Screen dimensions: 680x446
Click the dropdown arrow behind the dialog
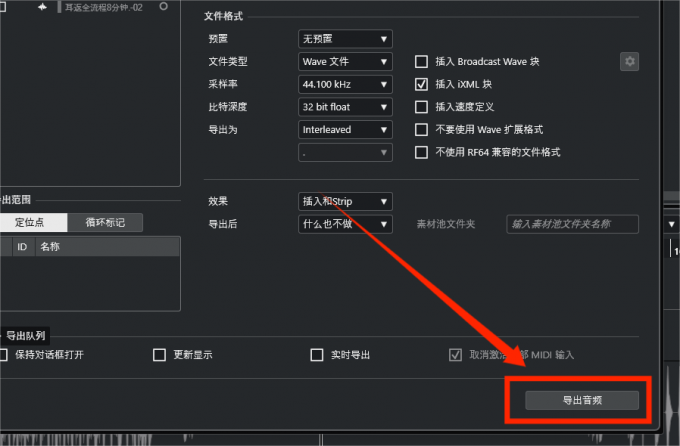tap(672, 224)
